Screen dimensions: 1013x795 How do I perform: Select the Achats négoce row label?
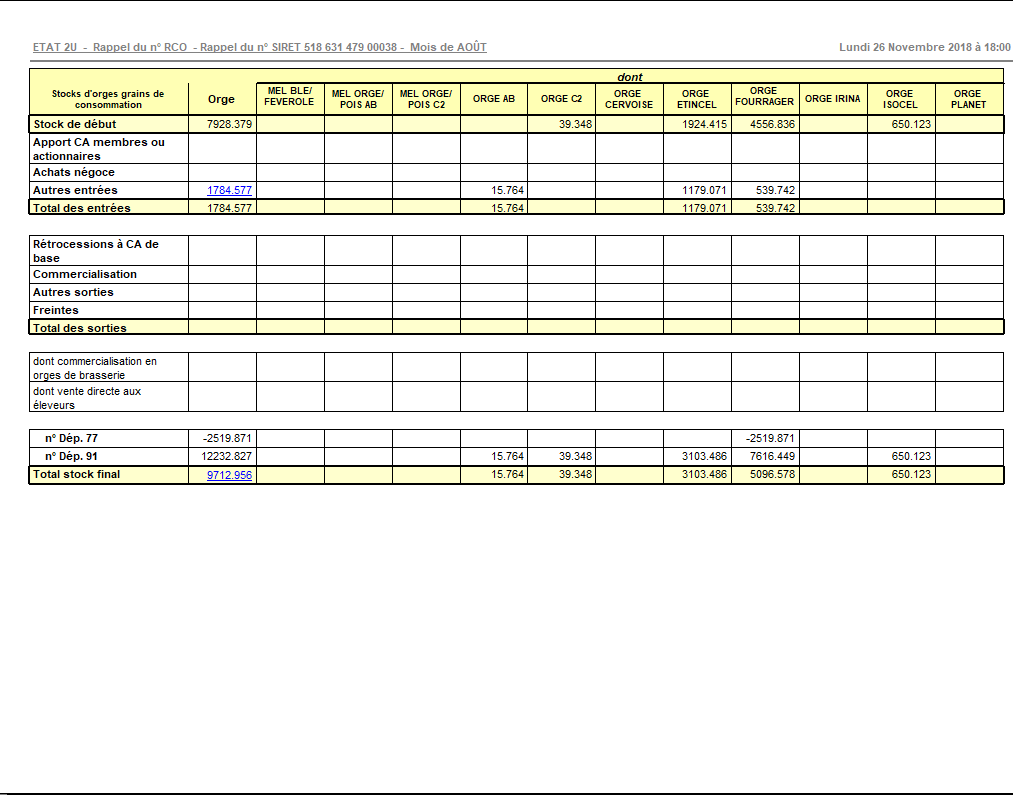(74, 172)
